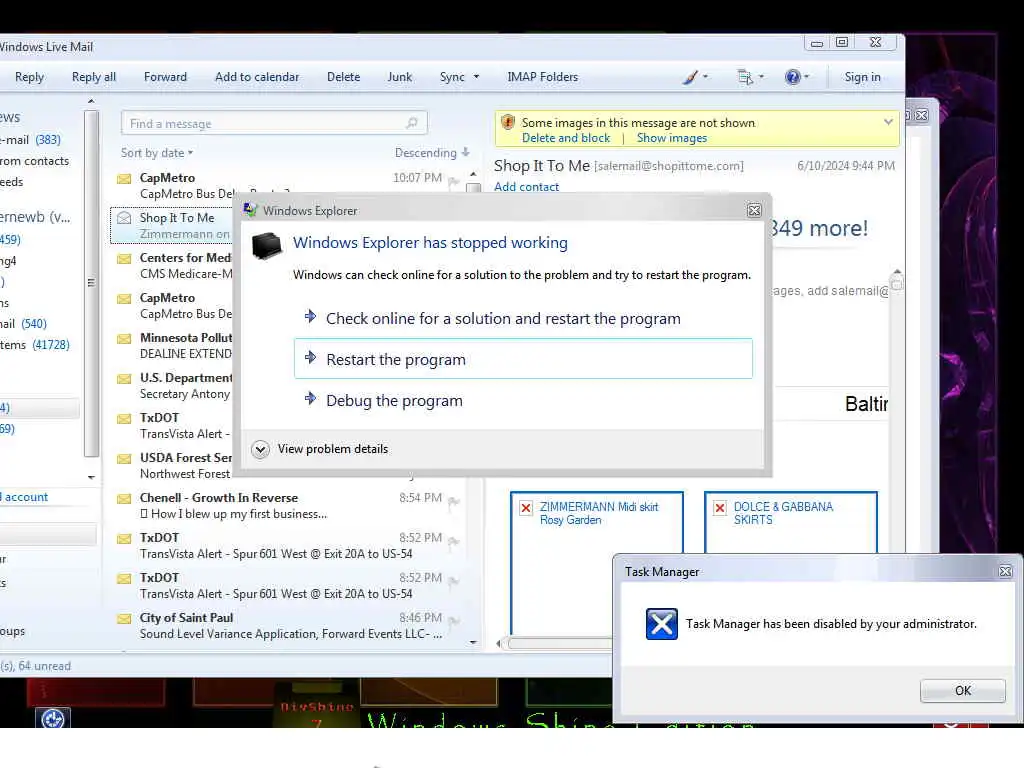Click the Delete and block link

pyautogui.click(x=566, y=138)
